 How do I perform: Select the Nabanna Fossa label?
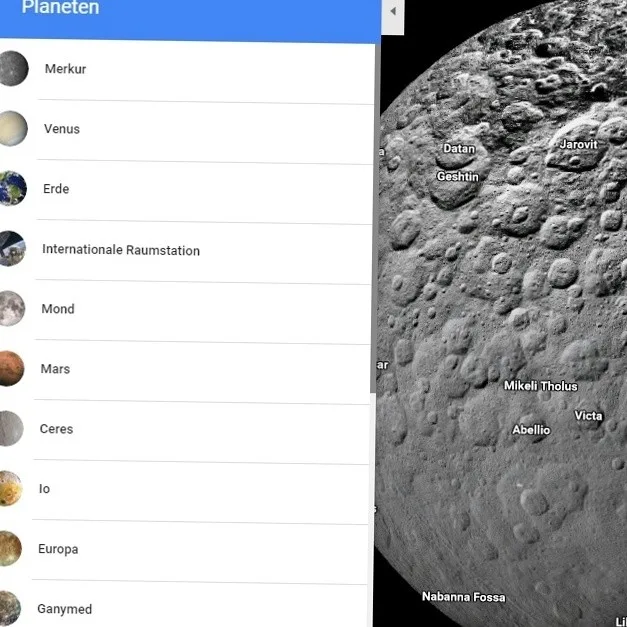(x=463, y=597)
